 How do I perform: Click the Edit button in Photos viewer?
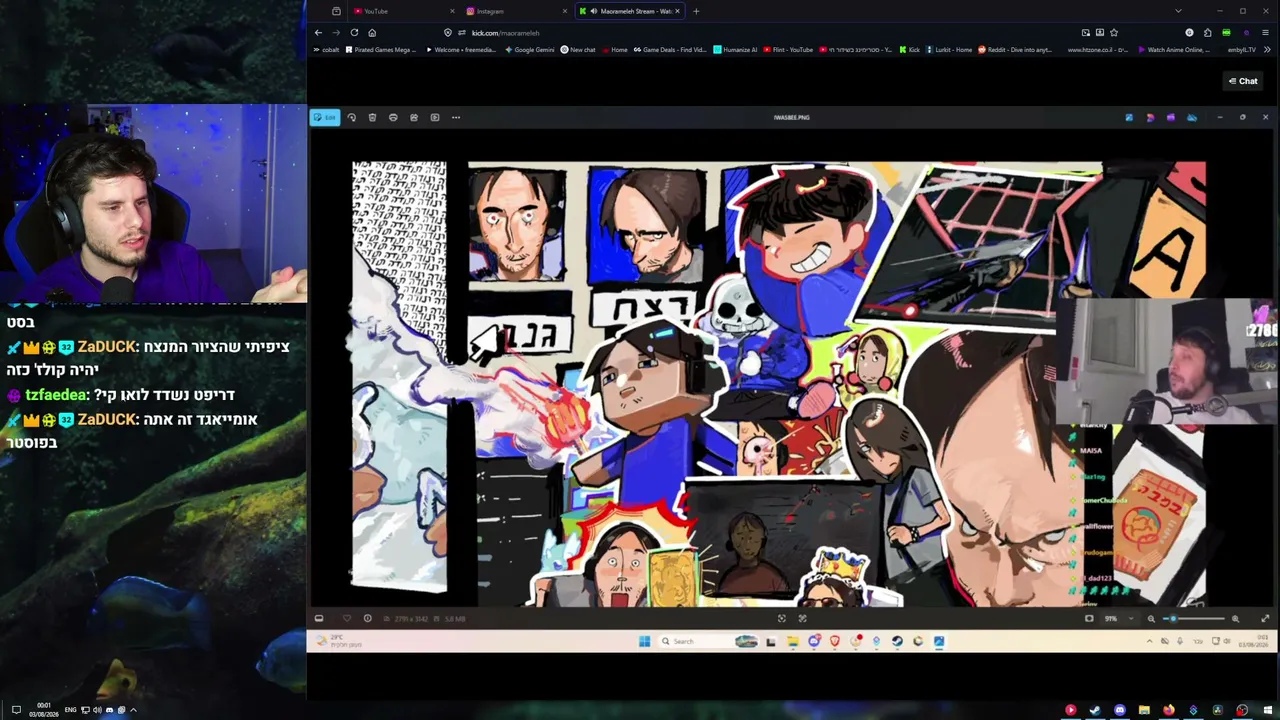tap(325, 118)
